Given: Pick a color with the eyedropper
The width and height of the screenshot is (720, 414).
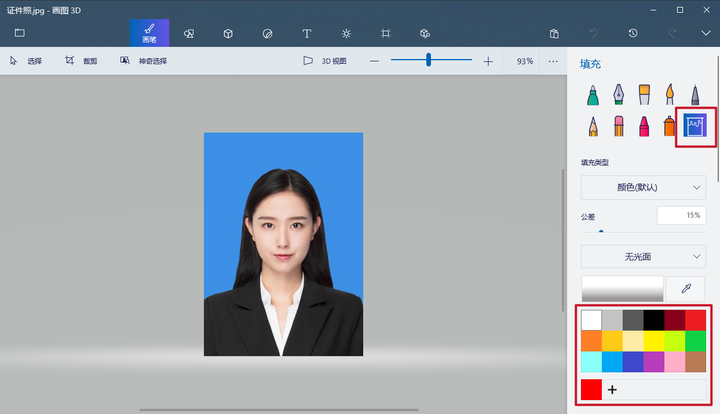Looking at the screenshot, I should coord(686,289).
